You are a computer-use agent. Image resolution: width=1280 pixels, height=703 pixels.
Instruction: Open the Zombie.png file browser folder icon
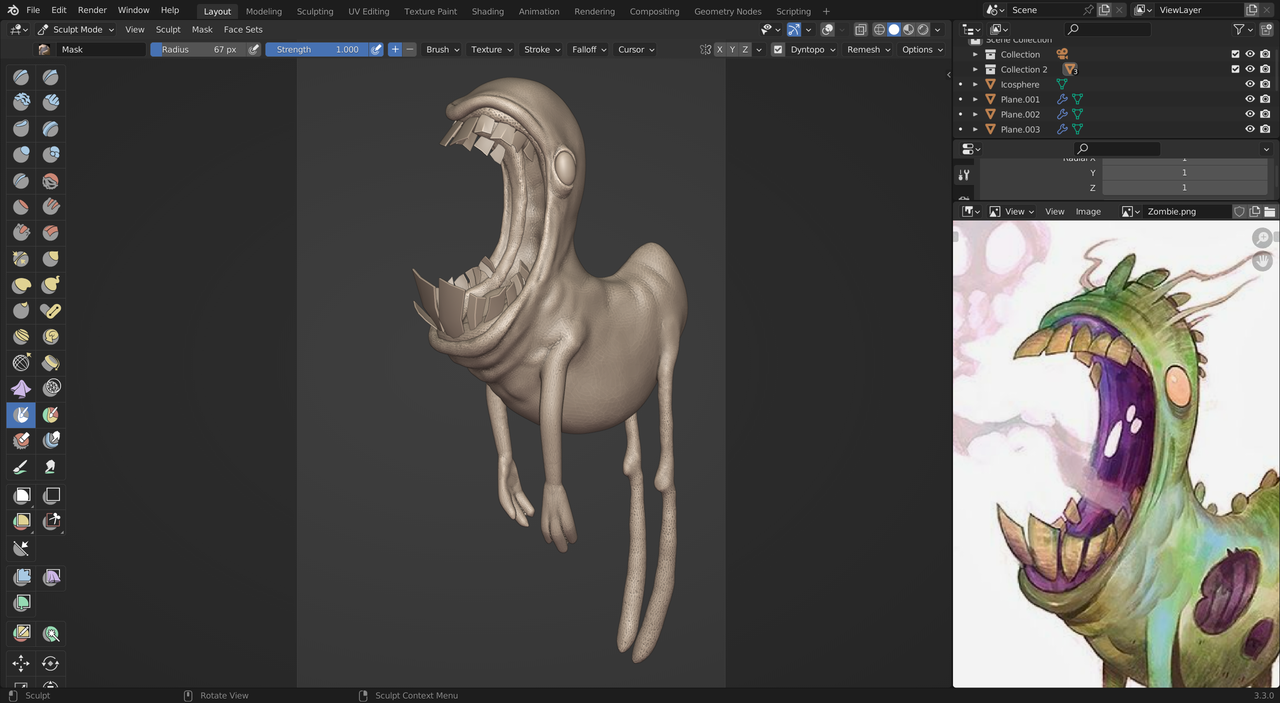[1270, 212]
